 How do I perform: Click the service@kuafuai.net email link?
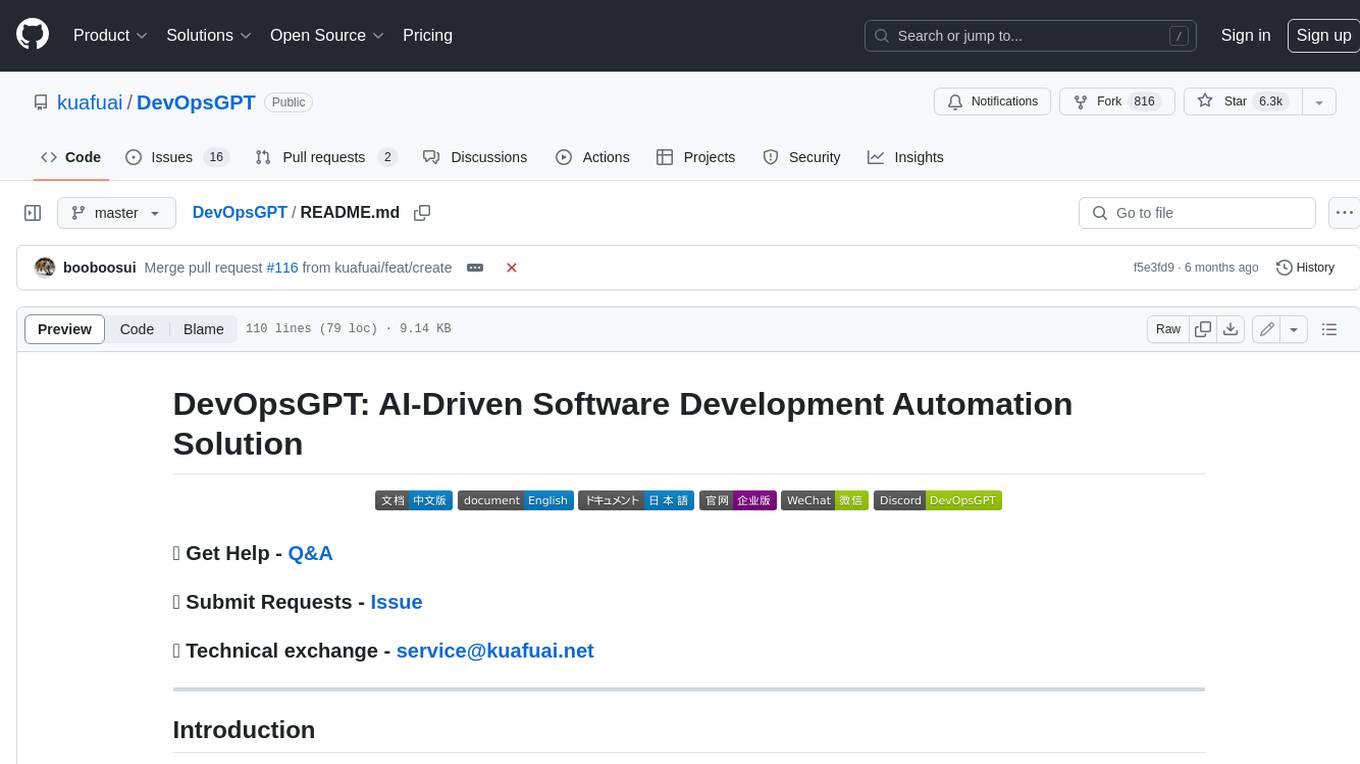click(495, 651)
